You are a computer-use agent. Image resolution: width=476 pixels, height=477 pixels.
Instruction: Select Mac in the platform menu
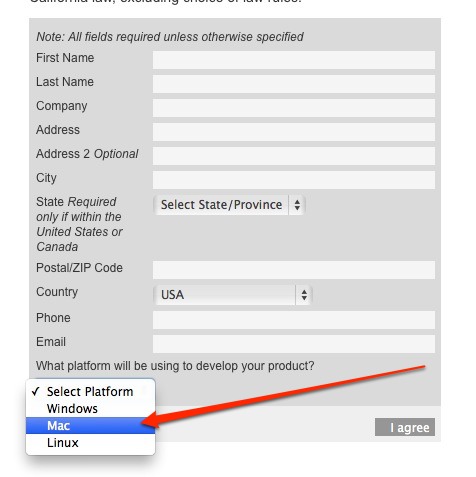pos(90,426)
